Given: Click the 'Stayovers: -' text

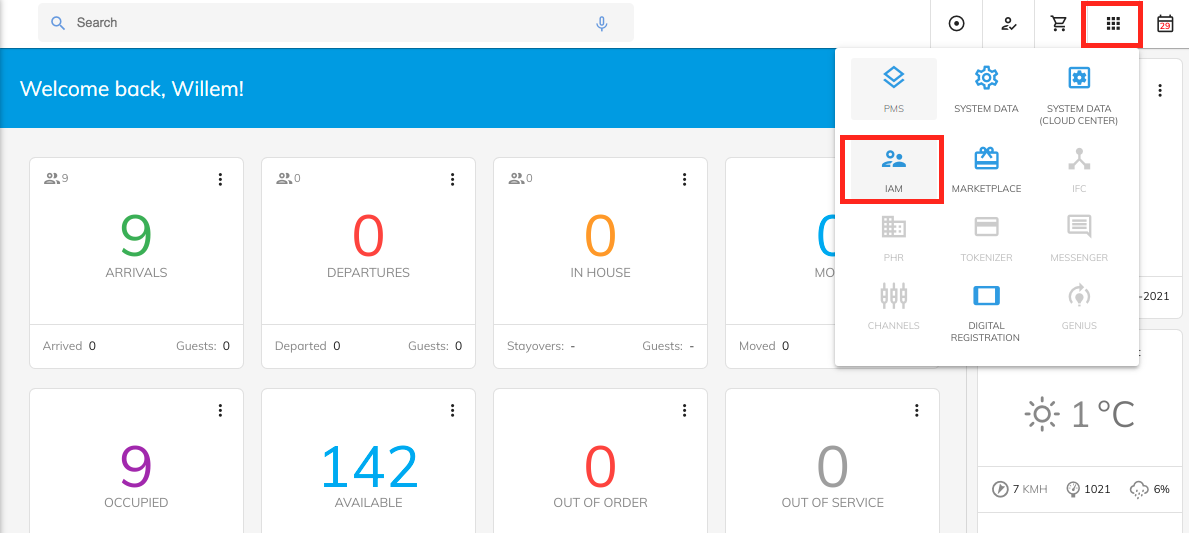Looking at the screenshot, I should tap(541, 346).
